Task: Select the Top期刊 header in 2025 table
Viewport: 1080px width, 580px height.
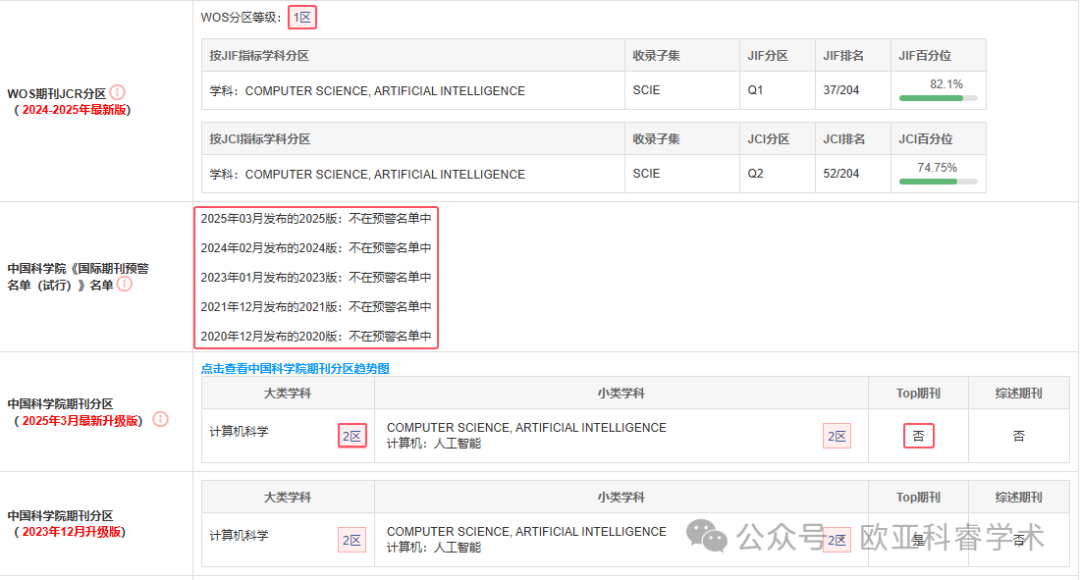Action: pyautogui.click(x=918, y=393)
